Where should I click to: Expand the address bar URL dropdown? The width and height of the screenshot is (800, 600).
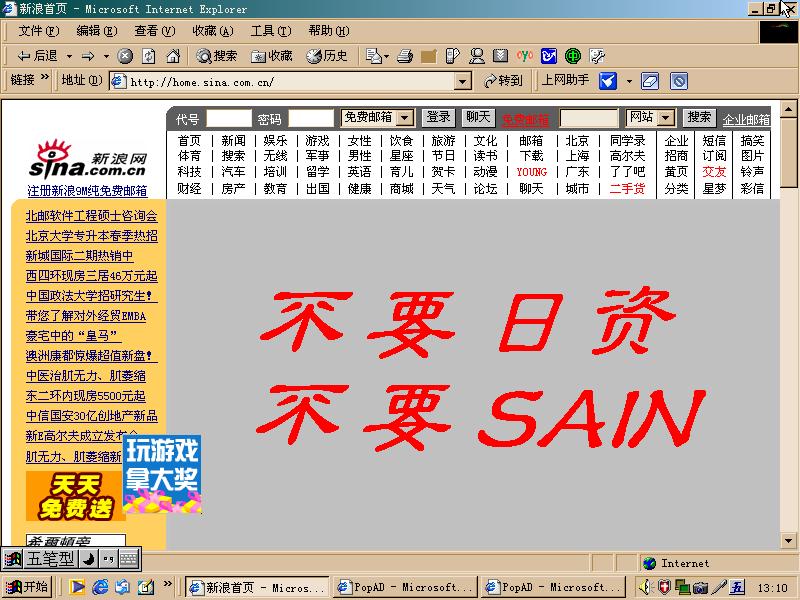tap(463, 81)
